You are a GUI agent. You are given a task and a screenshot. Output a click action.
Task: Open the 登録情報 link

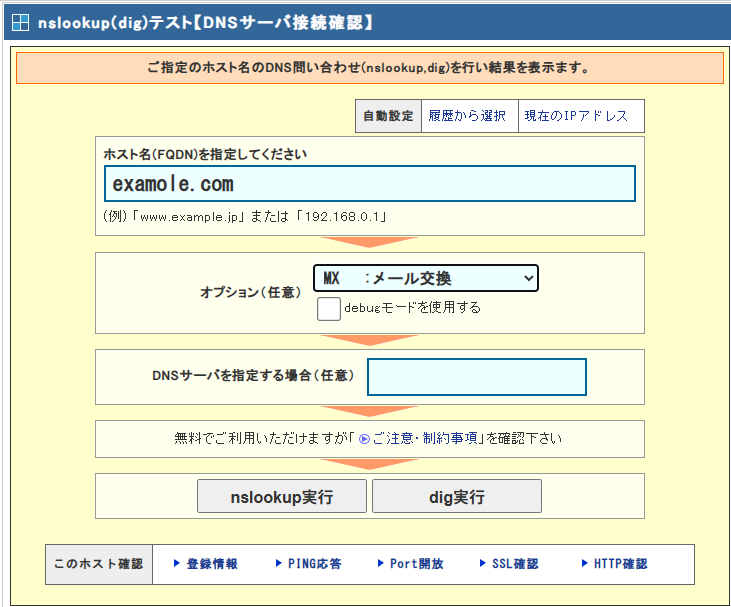(212, 564)
